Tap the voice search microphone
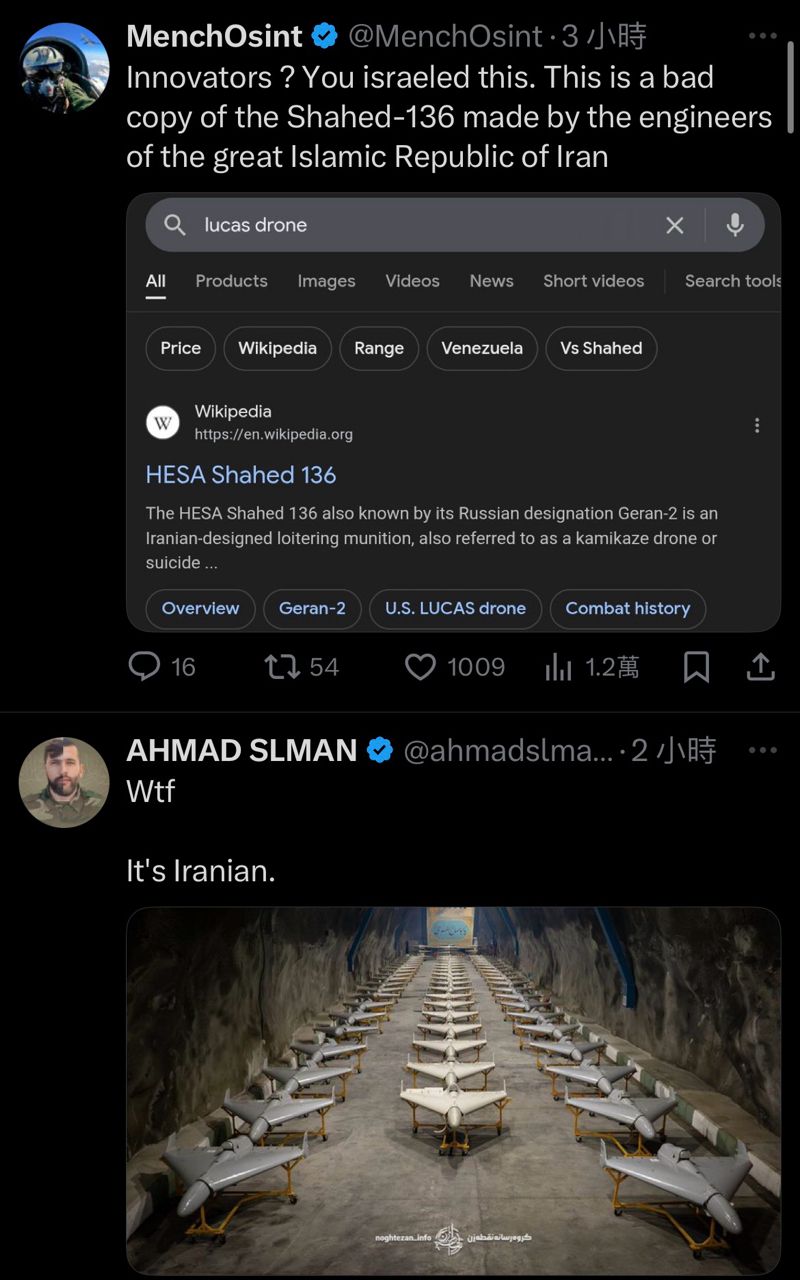 pyautogui.click(x=735, y=225)
